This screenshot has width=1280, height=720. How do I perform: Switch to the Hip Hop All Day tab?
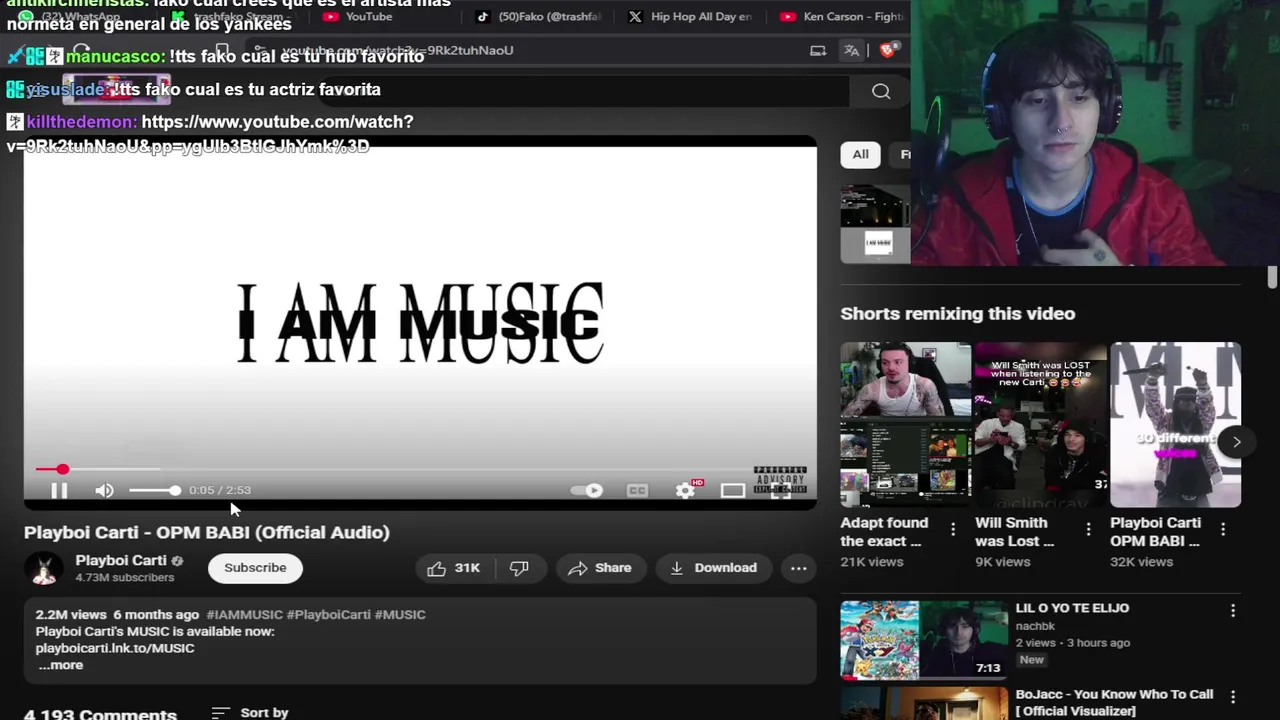point(692,16)
